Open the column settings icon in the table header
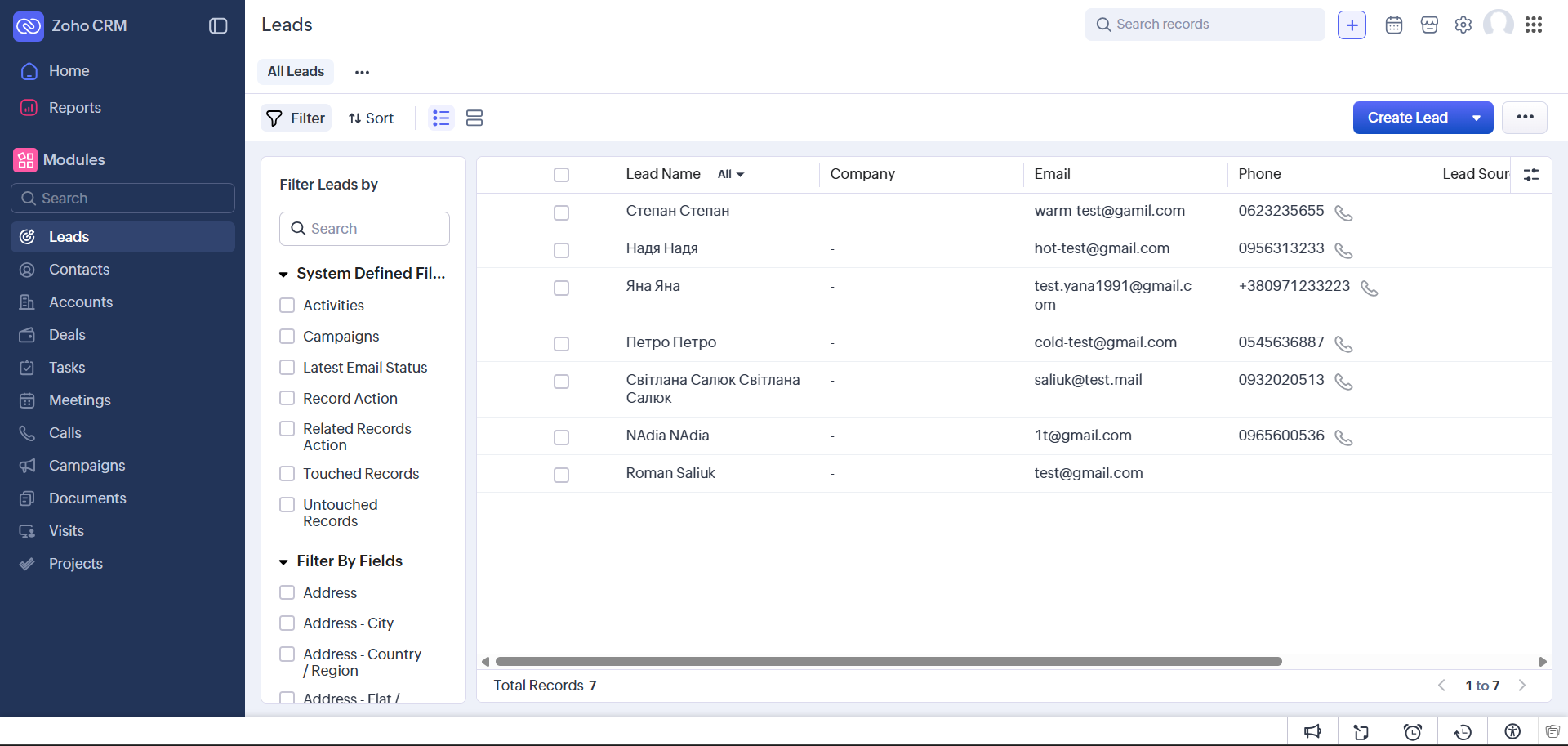This screenshot has height=746, width=1568. click(x=1531, y=174)
